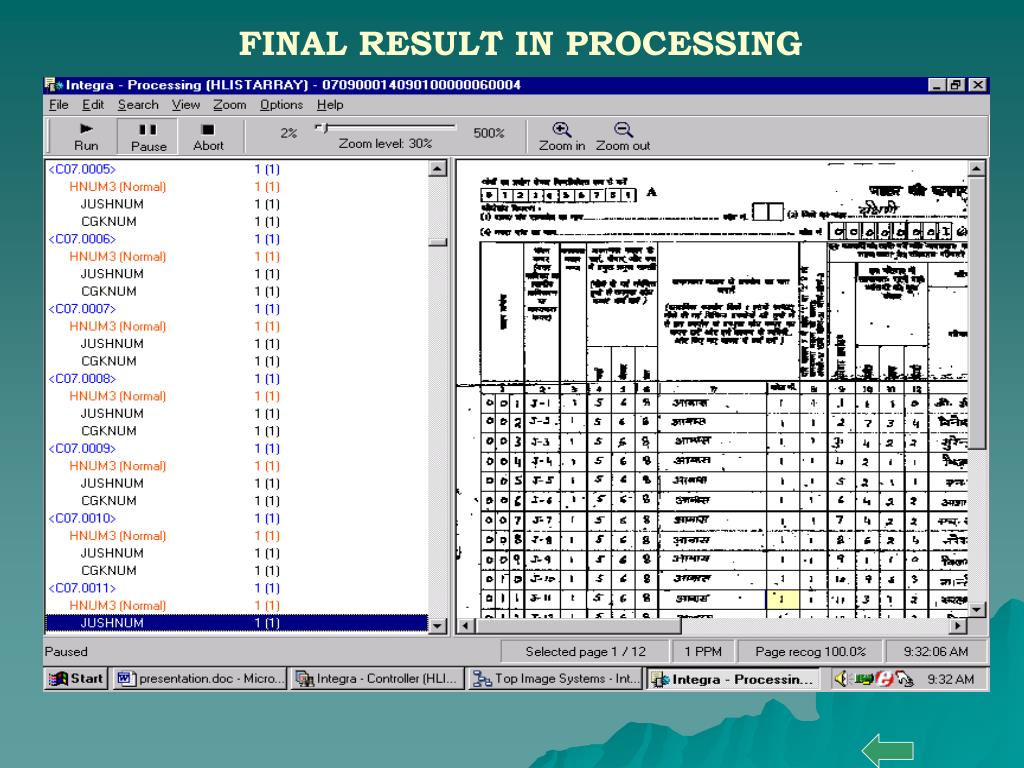The width and height of the screenshot is (1024, 768).
Task: Click the zoom level slider thumb
Action: pos(321,128)
